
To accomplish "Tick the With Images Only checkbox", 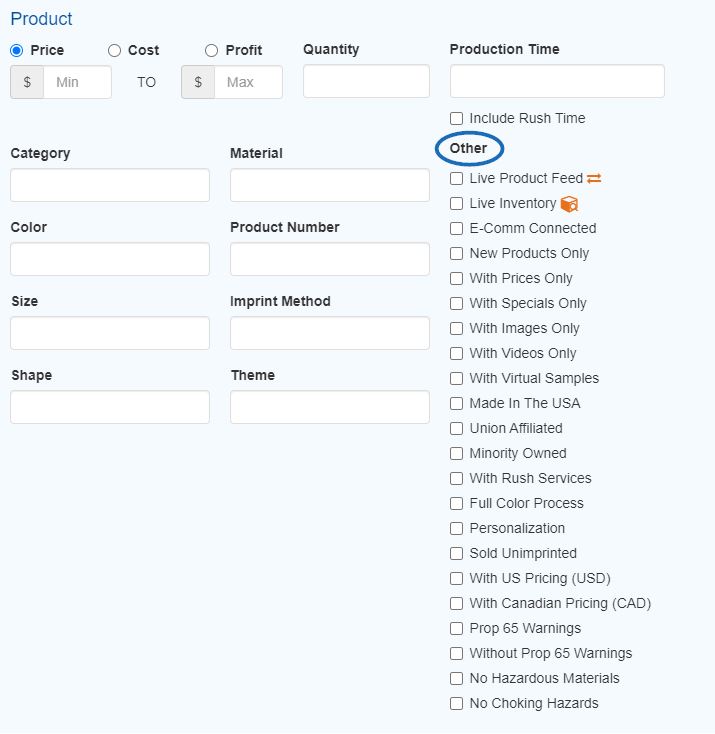I will click(x=456, y=328).
